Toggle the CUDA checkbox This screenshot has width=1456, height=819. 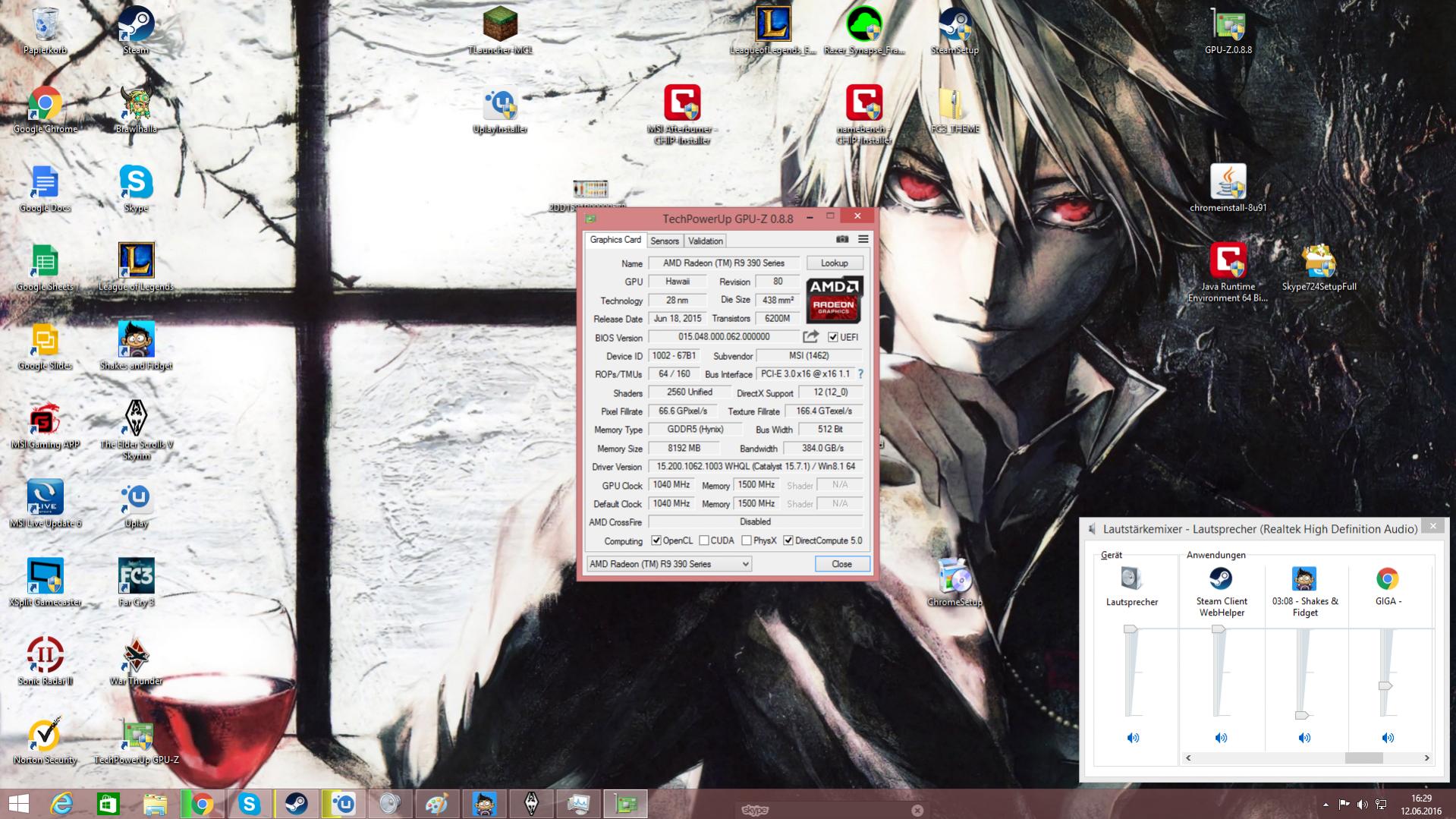click(x=704, y=540)
